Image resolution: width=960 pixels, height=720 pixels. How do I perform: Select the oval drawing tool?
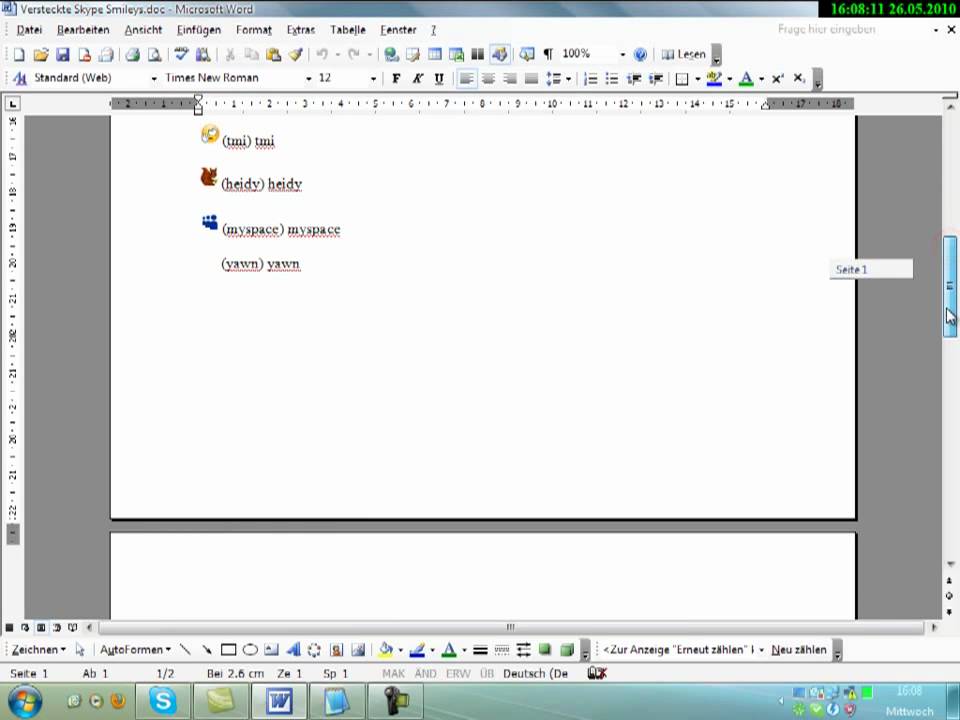[250, 650]
